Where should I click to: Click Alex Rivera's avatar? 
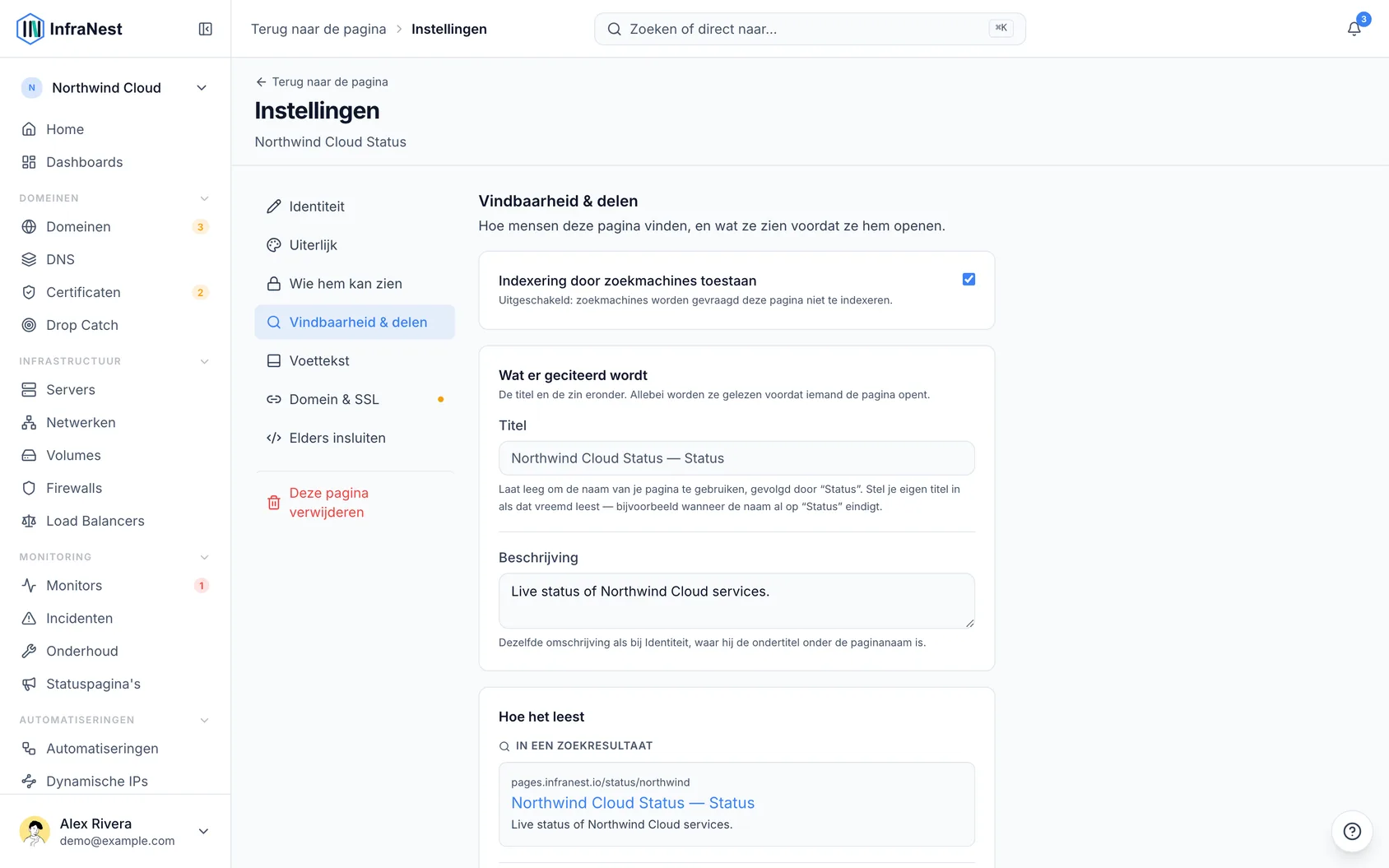[x=35, y=831]
